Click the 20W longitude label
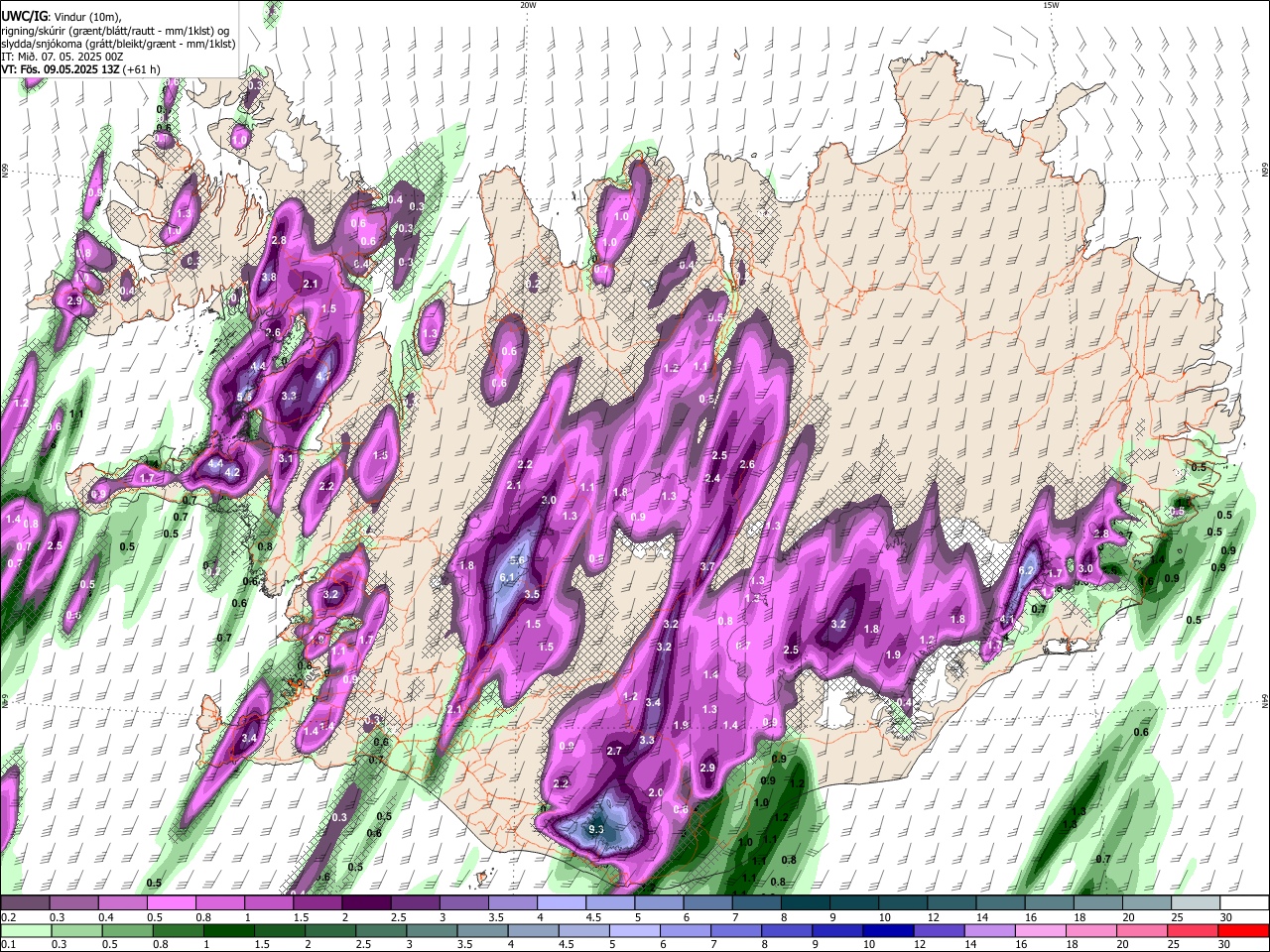Viewport: 1270px width, 952px height. [528, 5]
